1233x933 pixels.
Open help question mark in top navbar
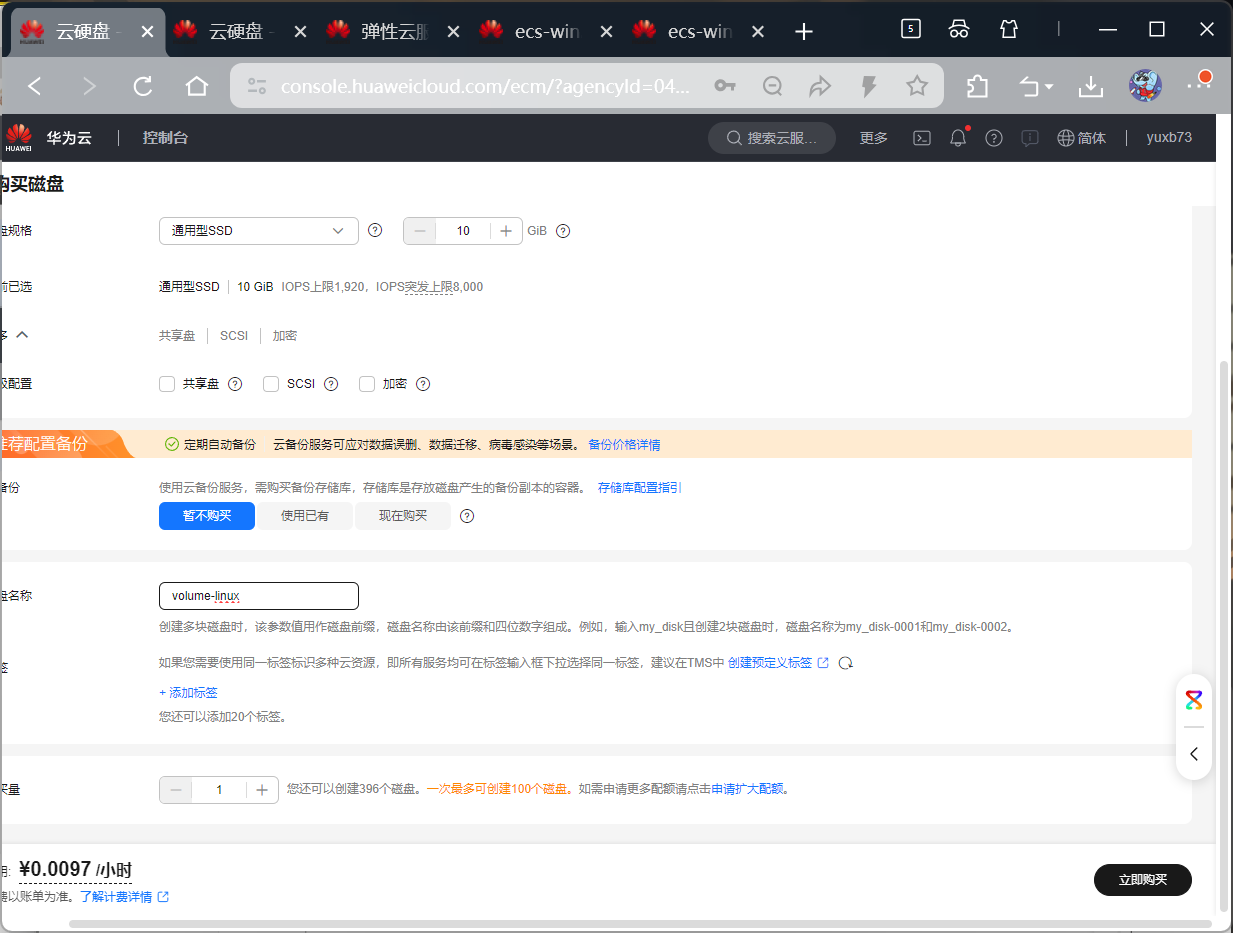click(x=994, y=138)
